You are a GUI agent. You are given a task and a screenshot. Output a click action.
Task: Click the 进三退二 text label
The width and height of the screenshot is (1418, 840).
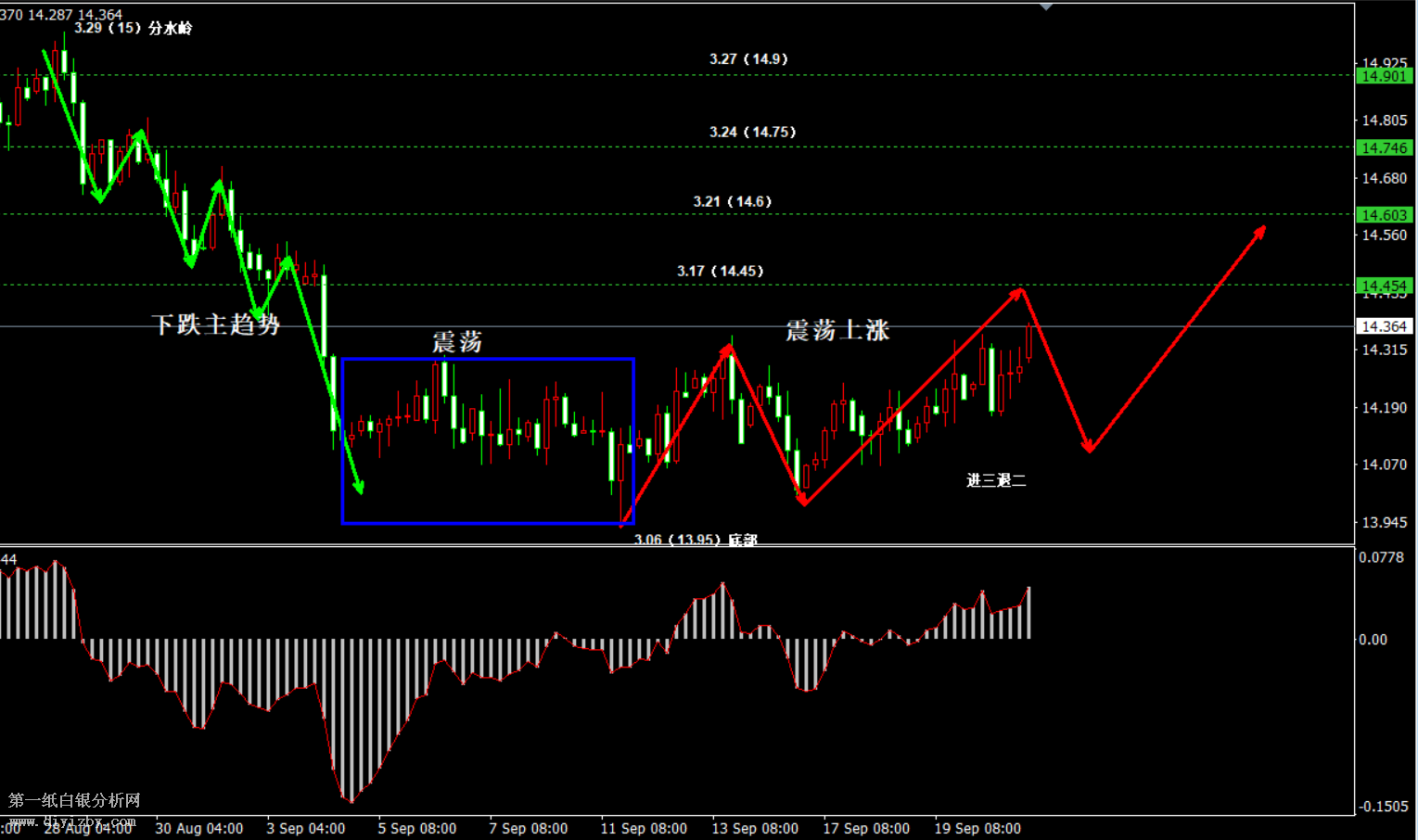tap(996, 479)
